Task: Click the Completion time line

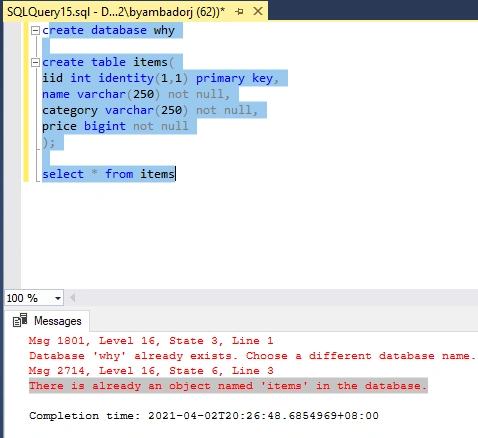Action: click(204, 416)
